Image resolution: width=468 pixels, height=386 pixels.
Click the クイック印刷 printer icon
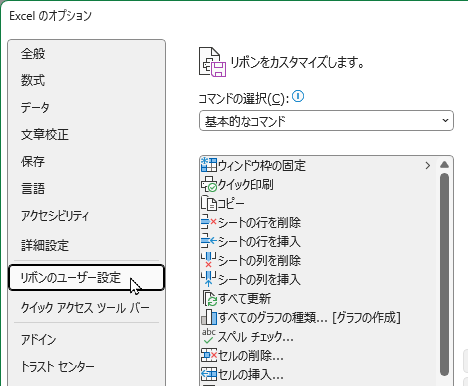coord(209,184)
